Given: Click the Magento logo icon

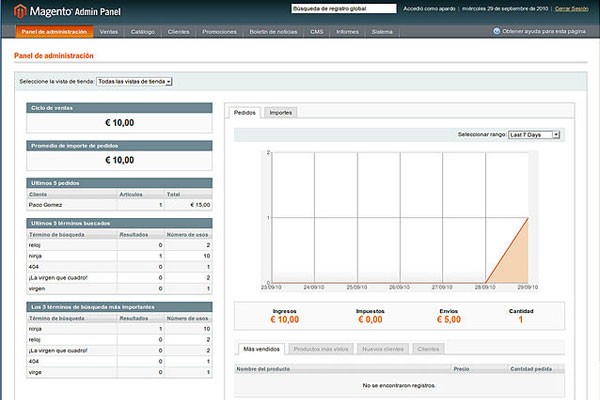Looking at the screenshot, I should 20,11.
